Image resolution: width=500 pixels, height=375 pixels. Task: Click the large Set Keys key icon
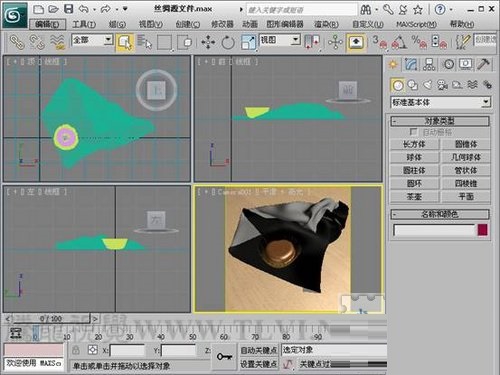(224, 357)
